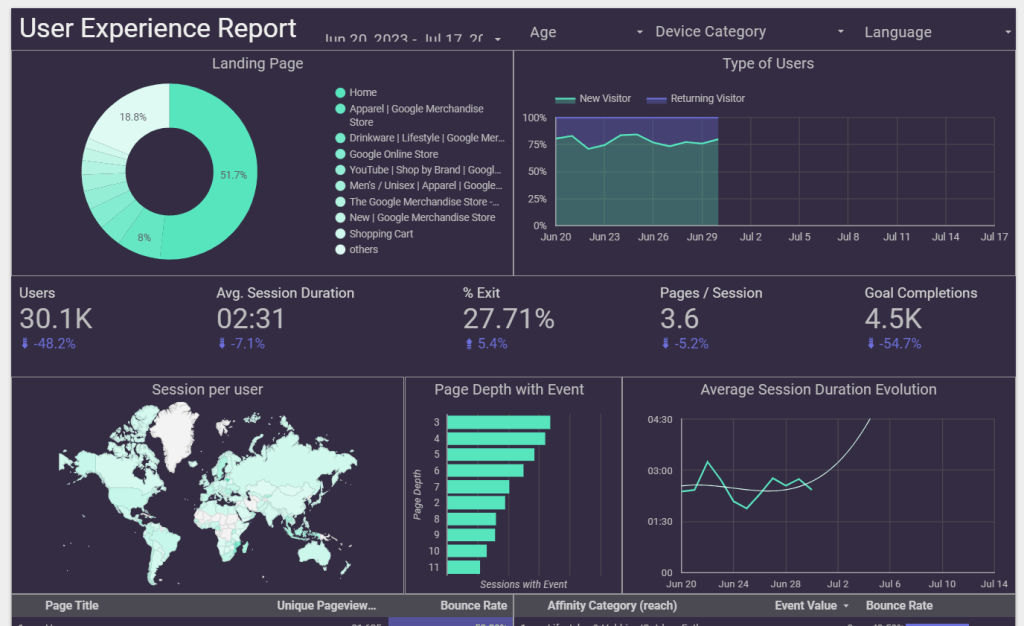This screenshot has width=1024, height=626.
Task: Expand the Age filter dropdown
Action: click(x=640, y=32)
